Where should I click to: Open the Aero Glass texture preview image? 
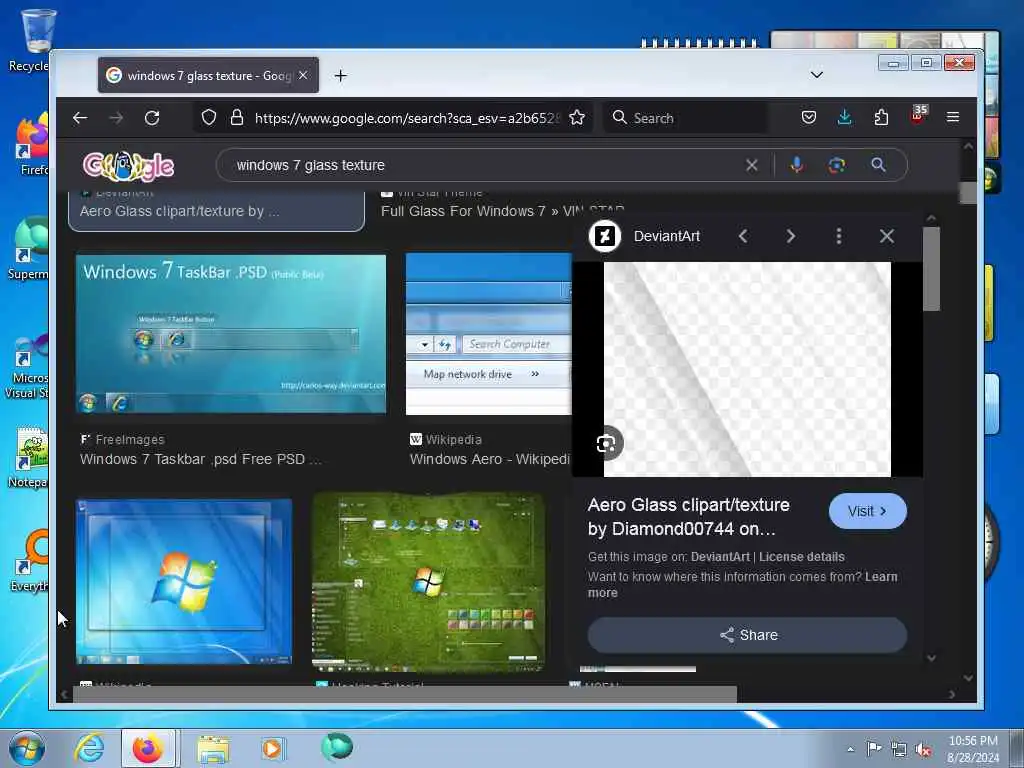click(747, 369)
